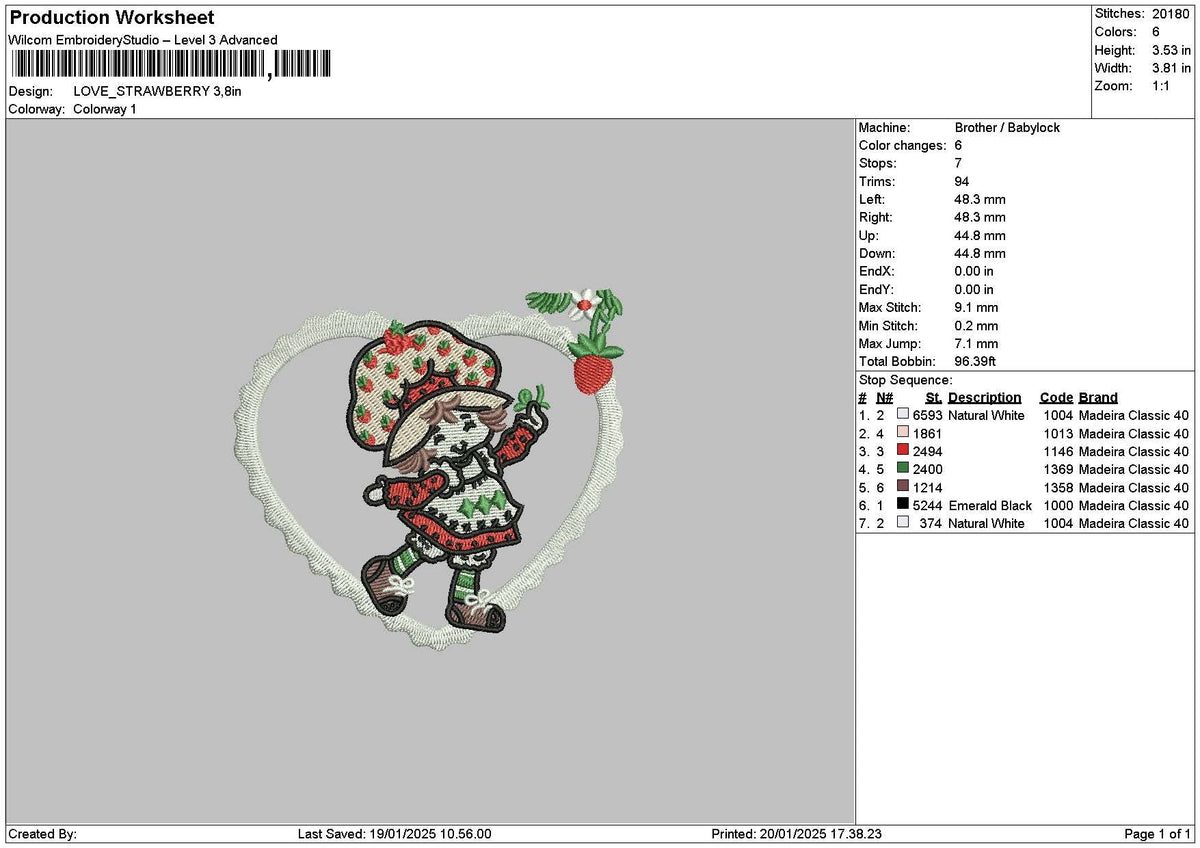The image size is (1200, 848).
Task: Click the Stops value '7'
Action: pos(959,164)
